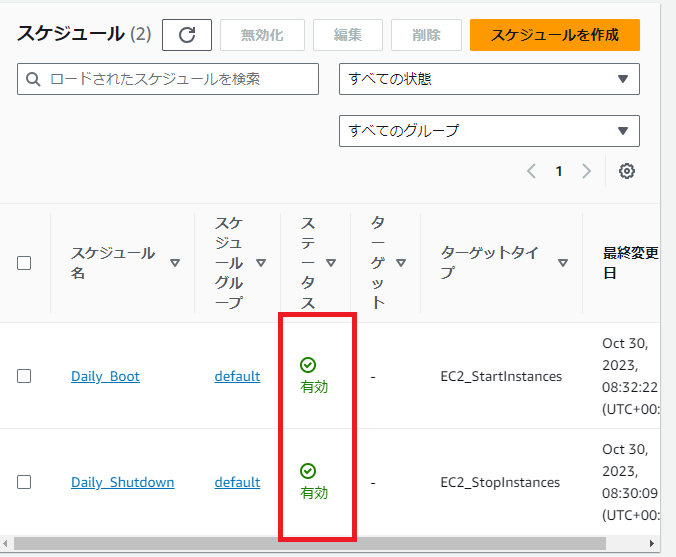The image size is (676, 557).
Task: Open default group link for Daily_Boot
Action: click(x=237, y=376)
